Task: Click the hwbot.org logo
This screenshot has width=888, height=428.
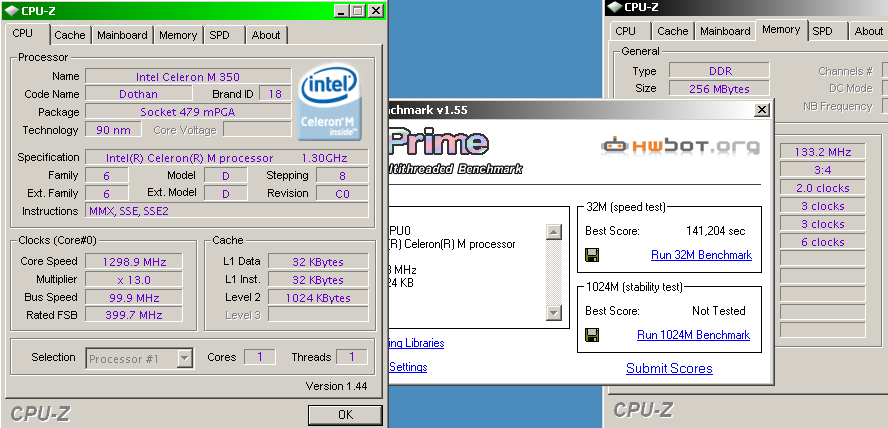Action: tap(680, 146)
